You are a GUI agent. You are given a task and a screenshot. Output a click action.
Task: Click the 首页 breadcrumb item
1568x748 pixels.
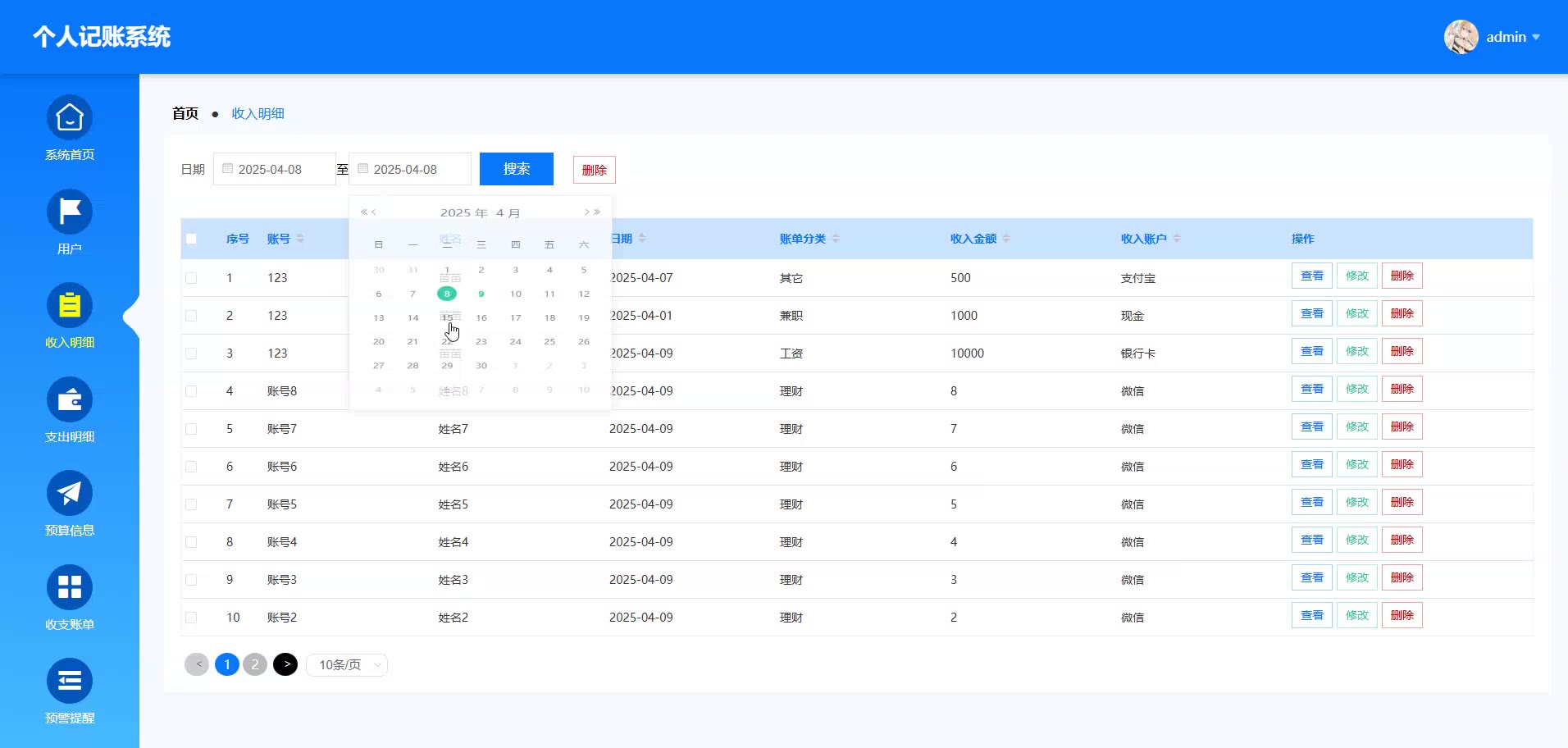(x=185, y=113)
